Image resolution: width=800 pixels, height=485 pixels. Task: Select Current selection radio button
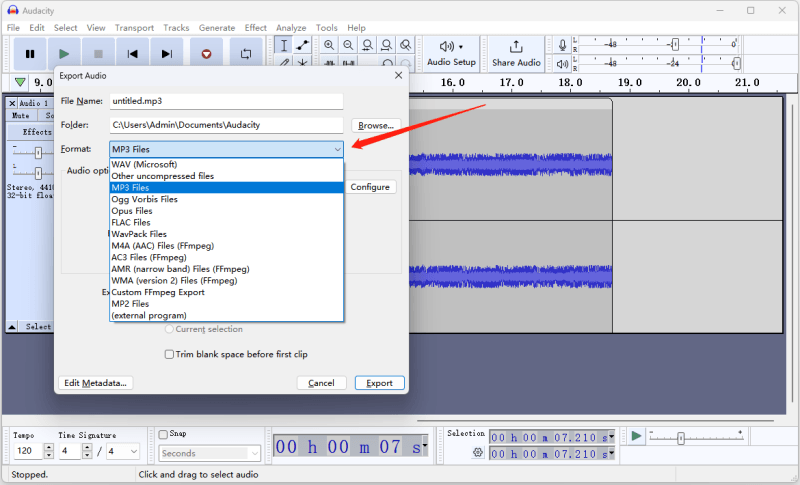click(x=169, y=329)
